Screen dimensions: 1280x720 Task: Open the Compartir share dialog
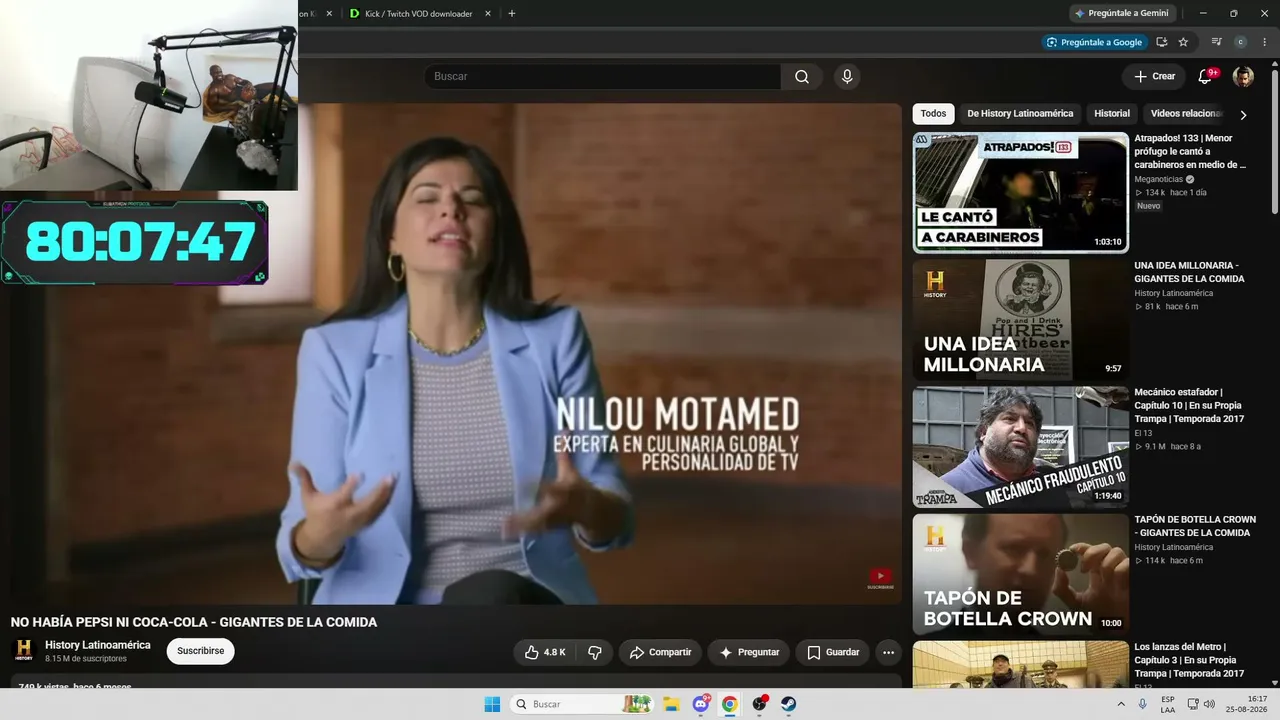pyautogui.click(x=660, y=652)
